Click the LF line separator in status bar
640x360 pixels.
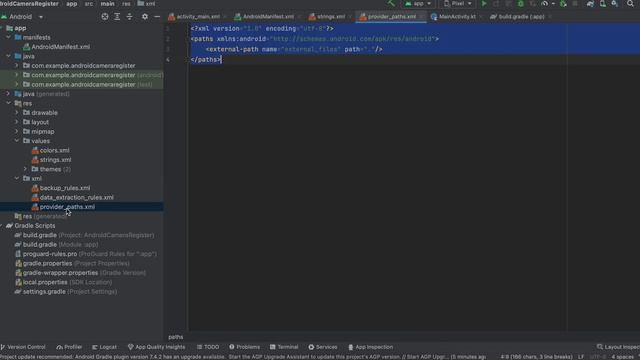click(581, 357)
